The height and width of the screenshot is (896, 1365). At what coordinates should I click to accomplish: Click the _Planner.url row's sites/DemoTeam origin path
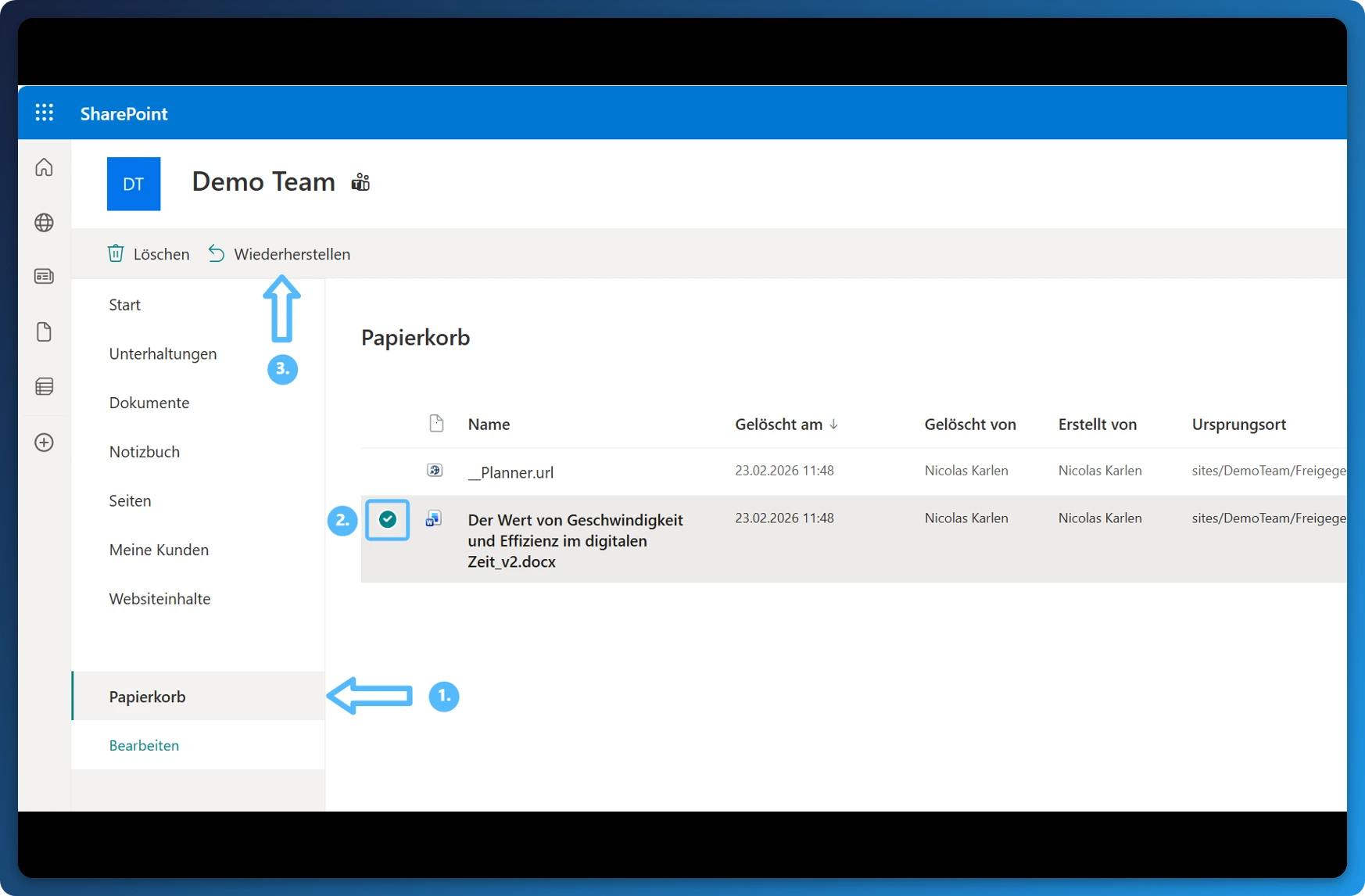(x=1269, y=471)
